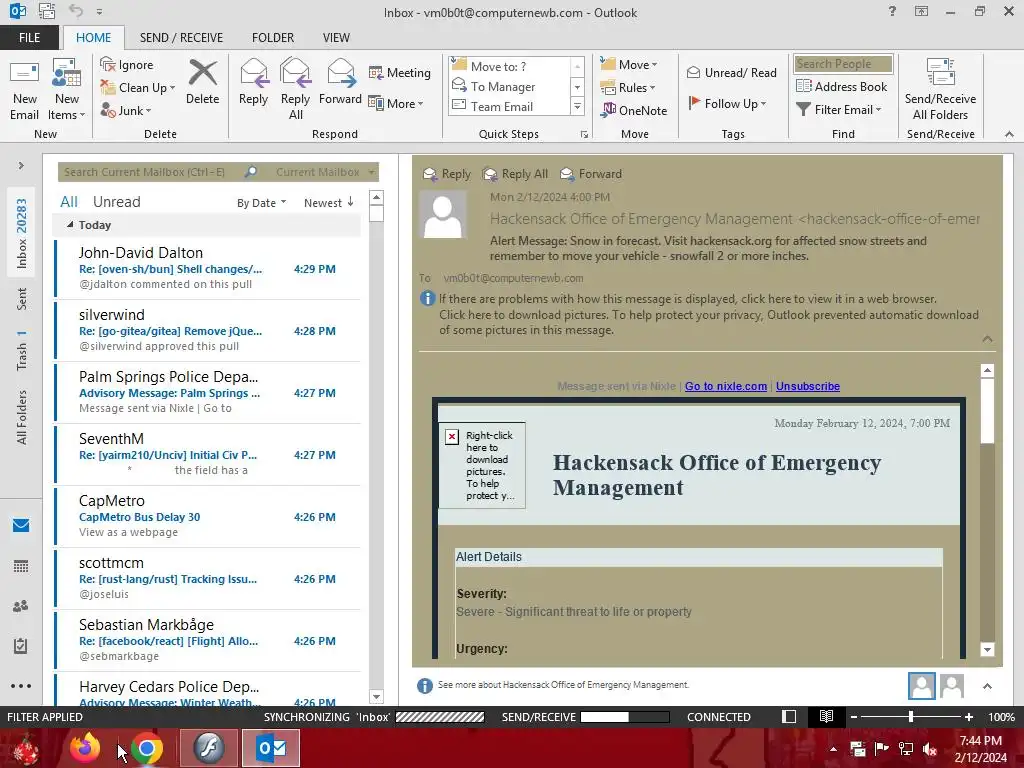Select the HOME tab
This screenshot has width=1024, height=768.
coord(93,37)
